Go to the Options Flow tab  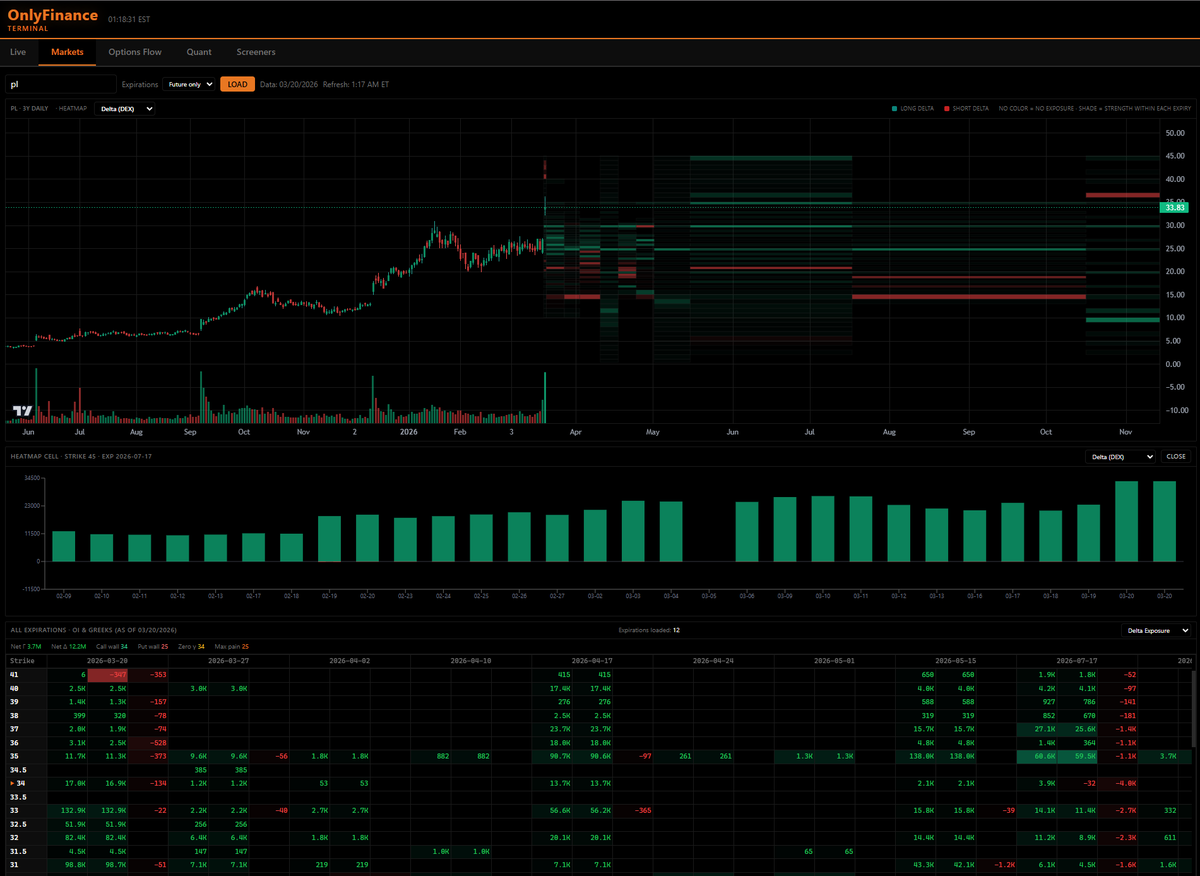(x=135, y=52)
